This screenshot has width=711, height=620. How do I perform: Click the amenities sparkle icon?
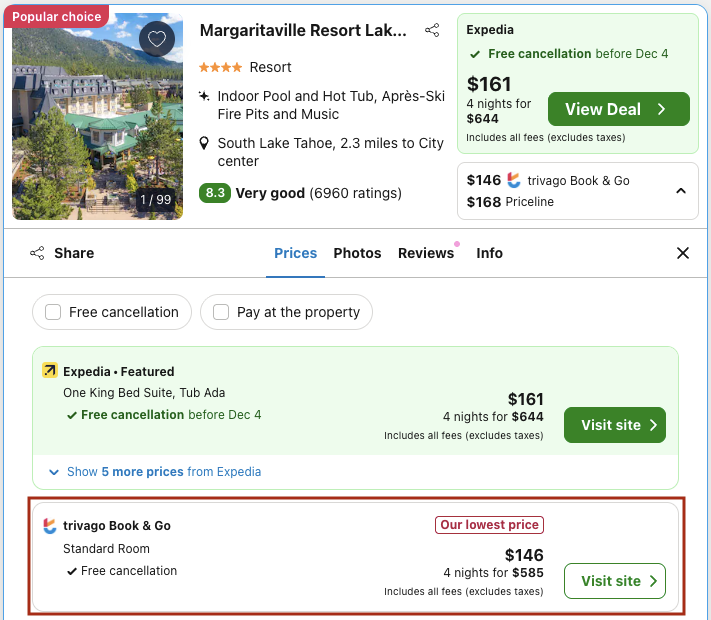(205, 97)
